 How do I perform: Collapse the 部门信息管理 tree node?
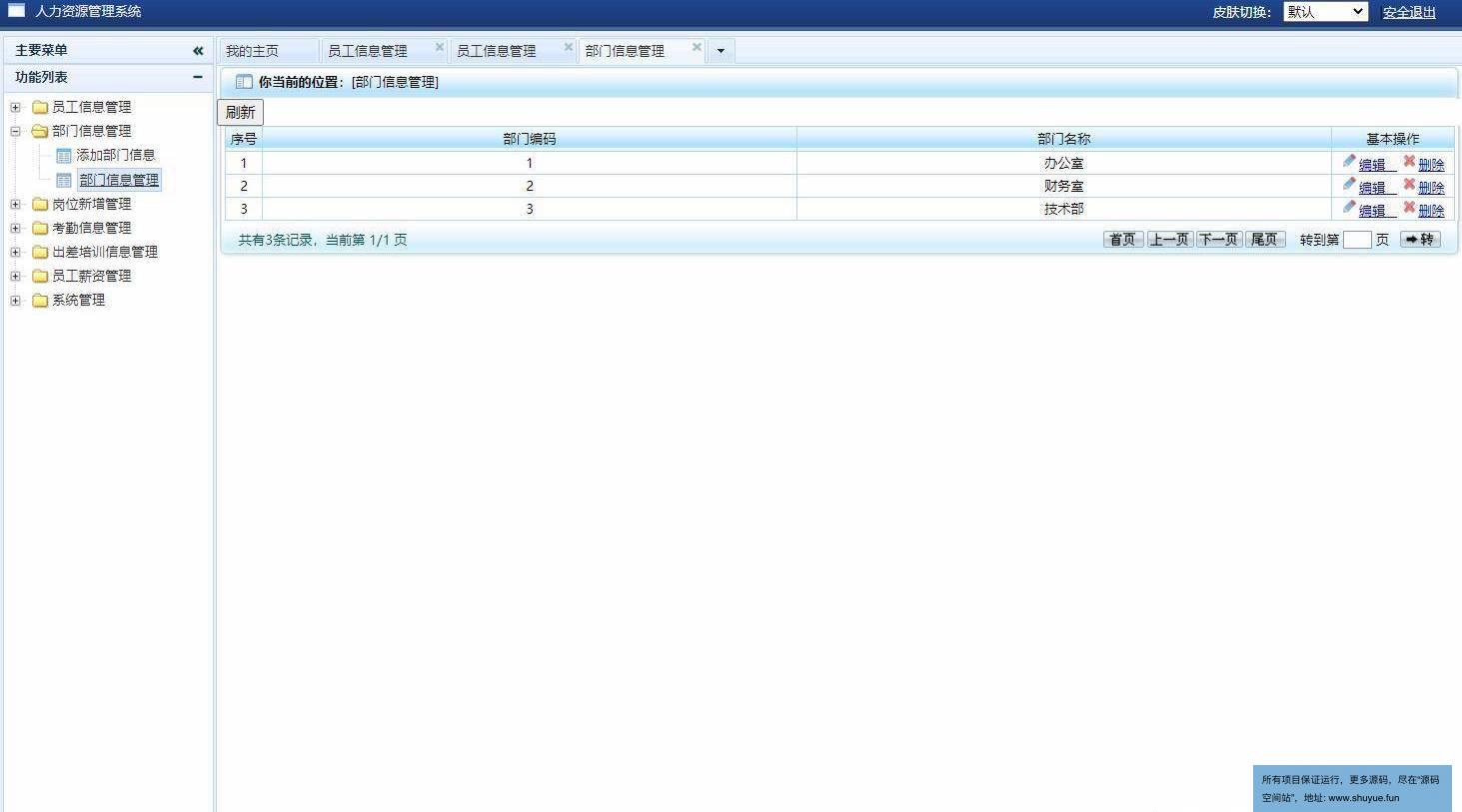point(15,131)
